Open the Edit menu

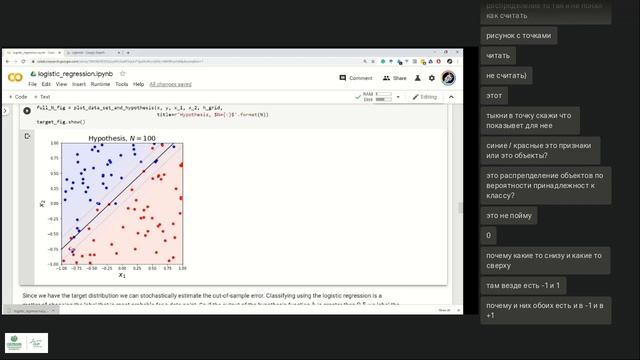pyautogui.click(x=46, y=84)
